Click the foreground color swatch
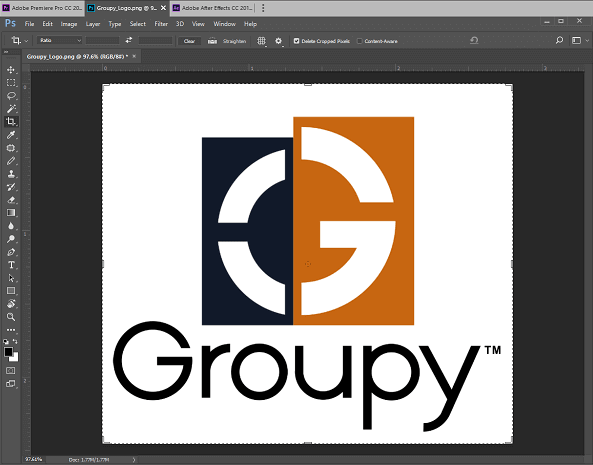Viewport: 593px width, 465px height. pos(8,352)
